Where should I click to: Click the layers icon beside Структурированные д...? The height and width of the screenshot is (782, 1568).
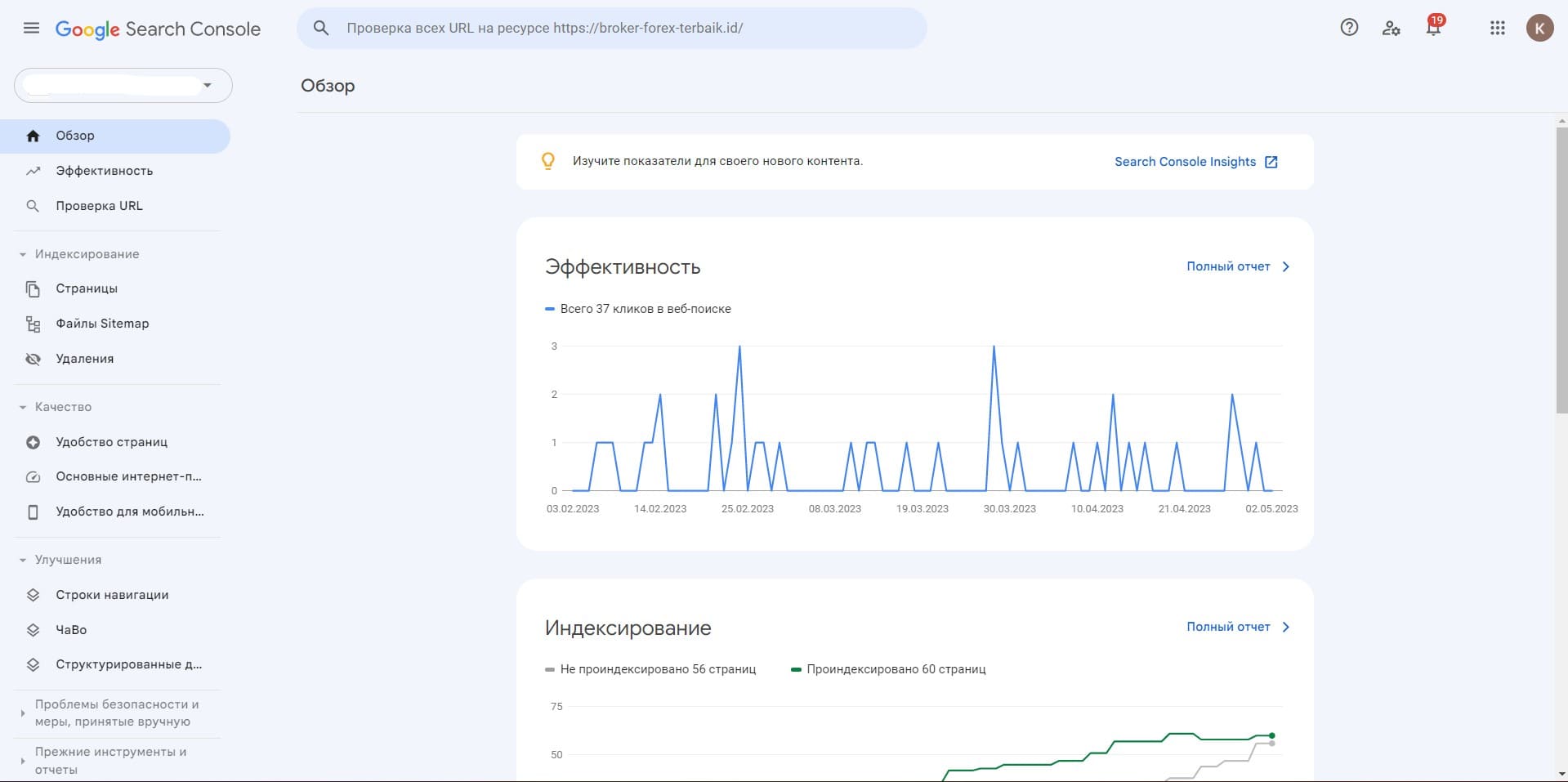(x=33, y=664)
